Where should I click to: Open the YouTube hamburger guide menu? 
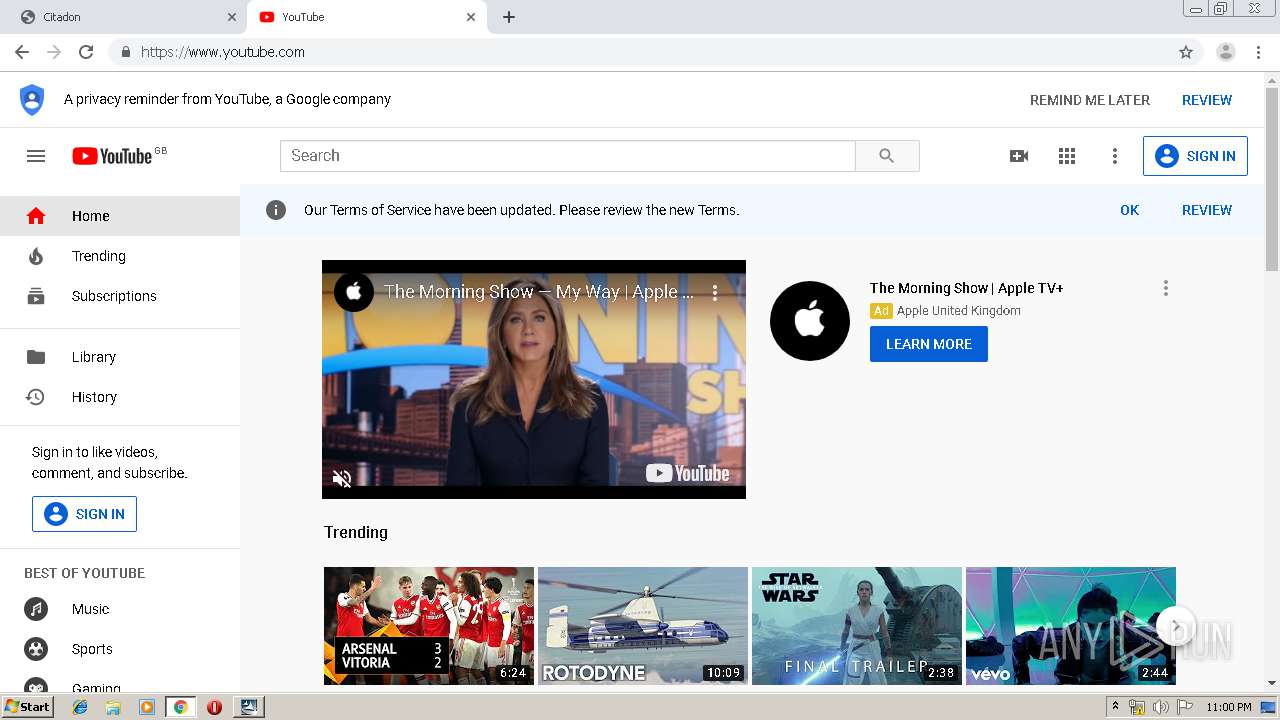(36, 156)
